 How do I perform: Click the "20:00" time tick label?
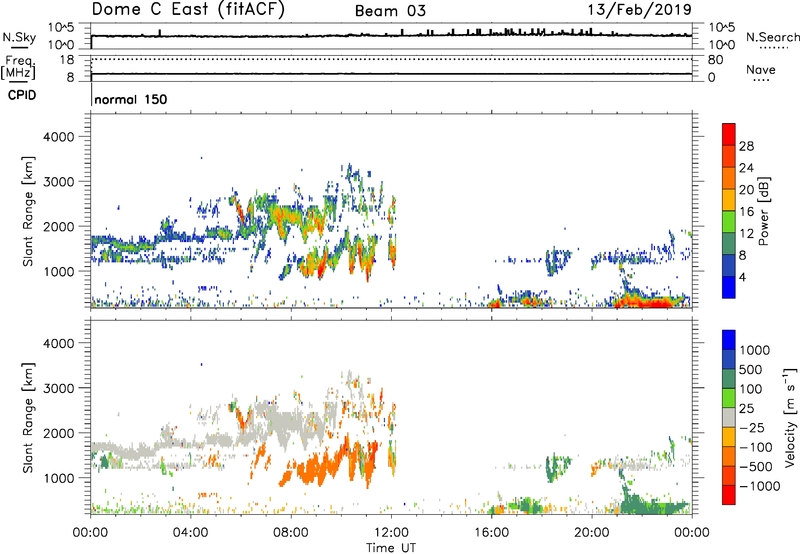point(592,533)
